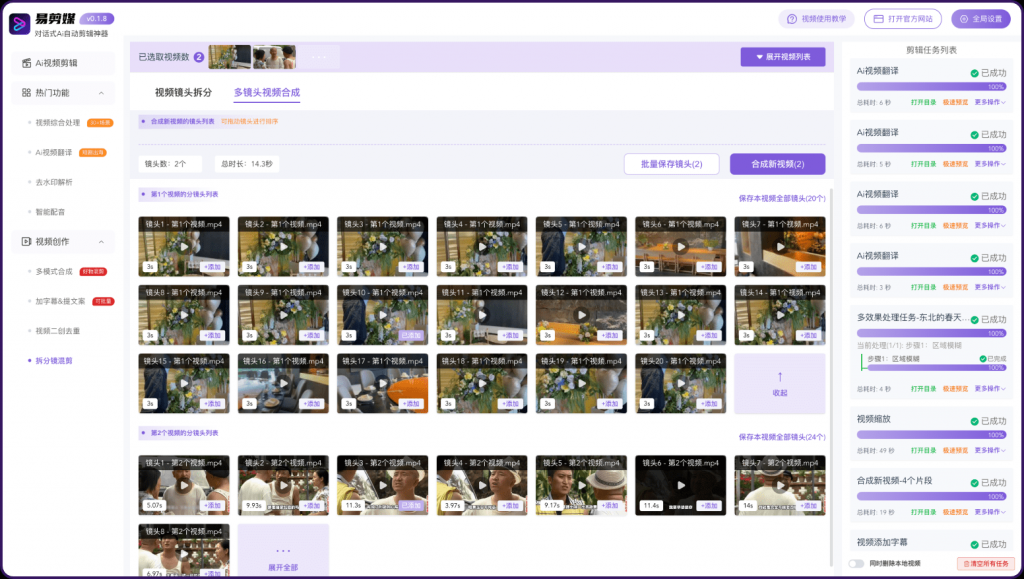Viewport: 1024px width, 579px height.
Task: Click 保存本视频全部镜头(20个) link
Action: (x=781, y=198)
